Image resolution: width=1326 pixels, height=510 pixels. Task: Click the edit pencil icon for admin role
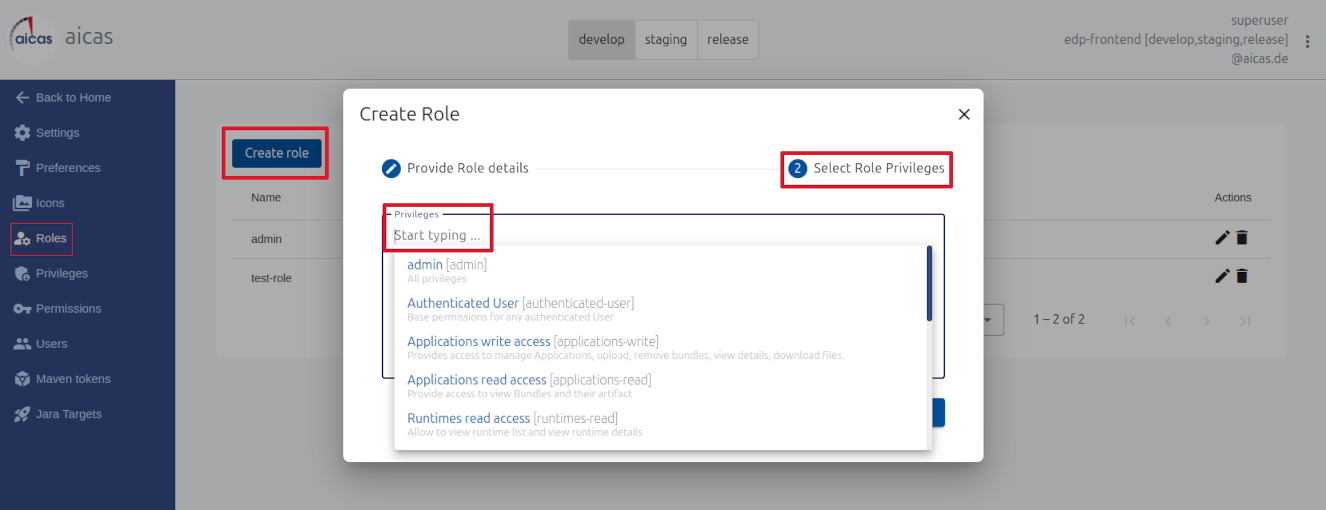click(x=1222, y=238)
